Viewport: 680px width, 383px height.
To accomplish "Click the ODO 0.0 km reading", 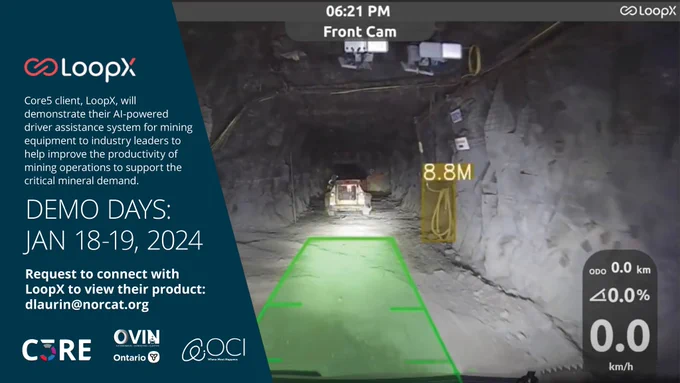I will click(x=620, y=268).
